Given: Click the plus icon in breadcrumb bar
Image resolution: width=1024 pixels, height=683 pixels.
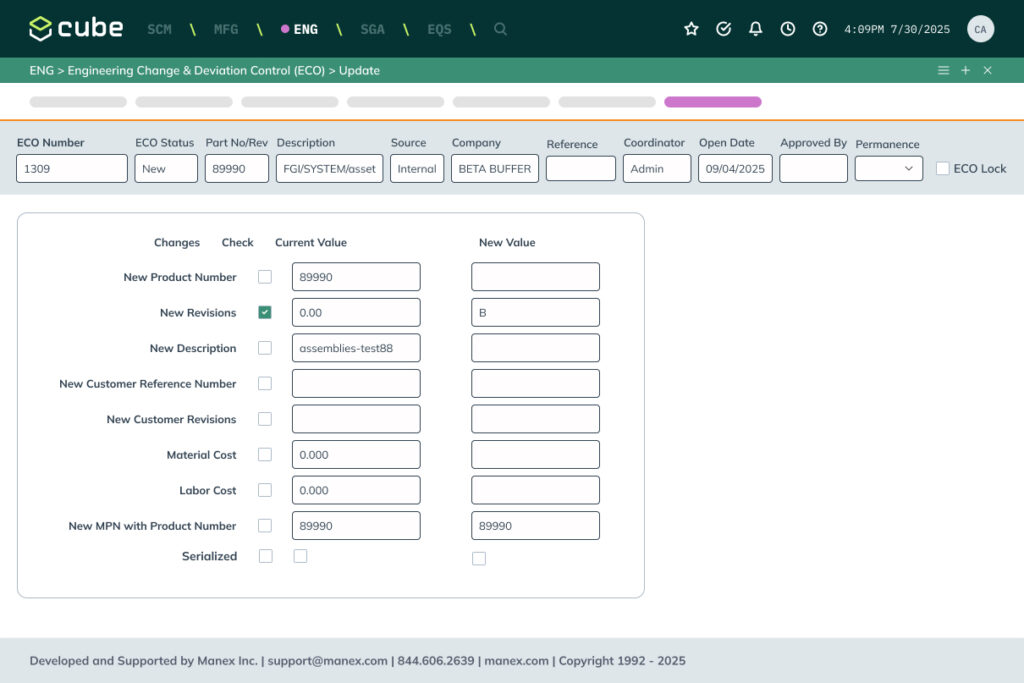Looking at the screenshot, I should (965, 71).
